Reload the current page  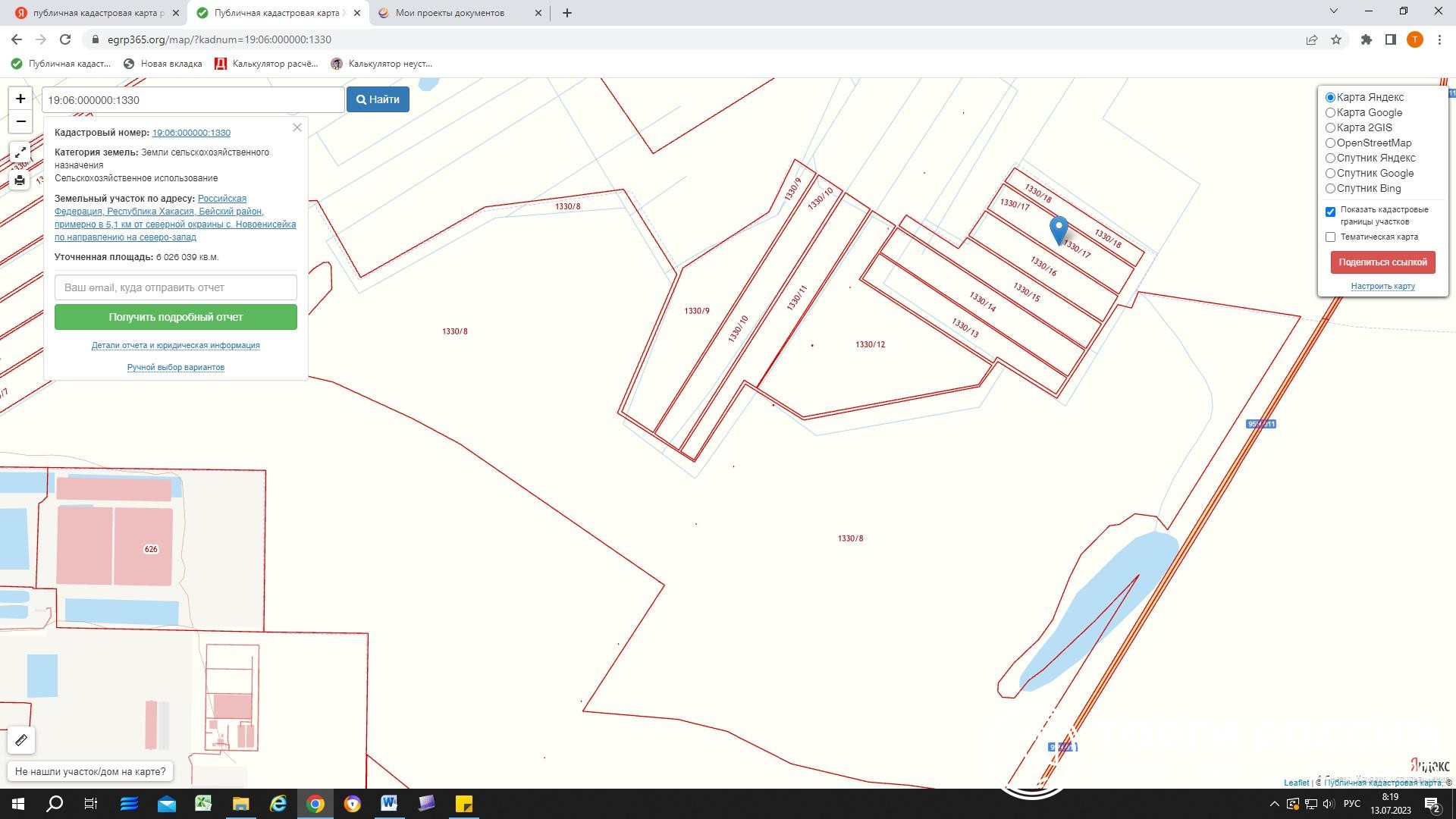pyautogui.click(x=65, y=39)
